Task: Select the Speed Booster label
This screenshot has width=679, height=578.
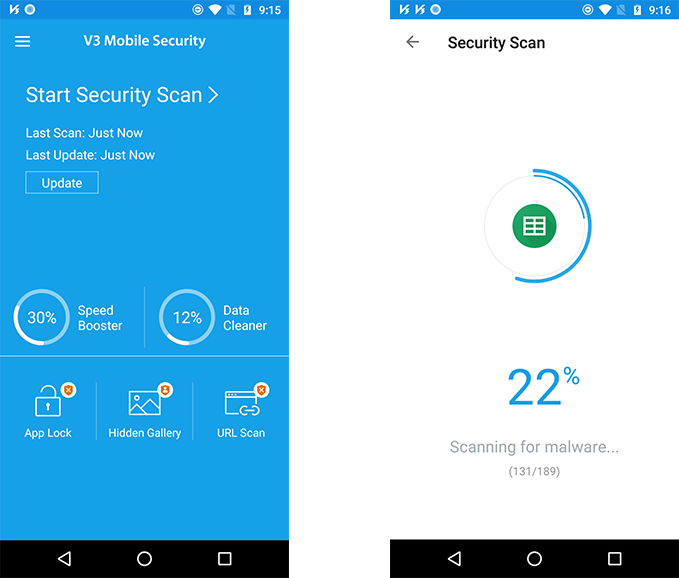Action: (100, 318)
